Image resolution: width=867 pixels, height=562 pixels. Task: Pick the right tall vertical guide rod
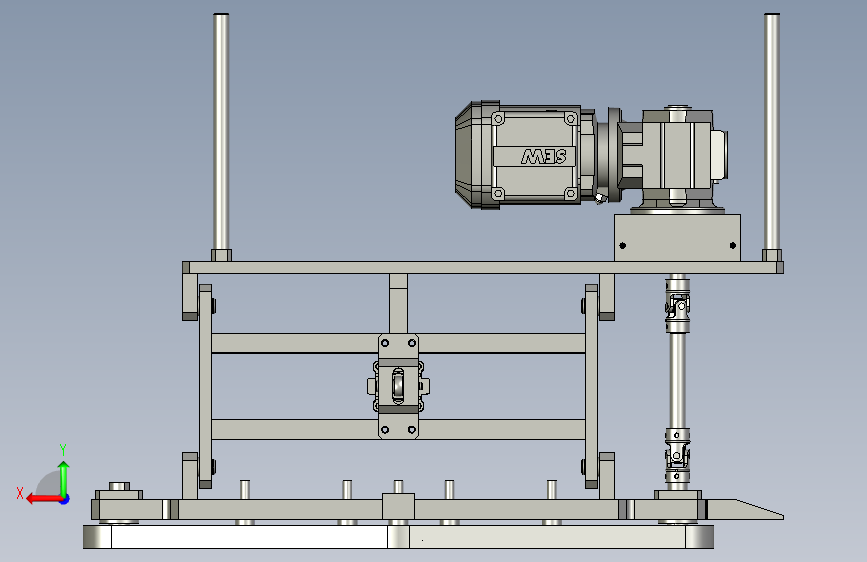(x=772, y=133)
